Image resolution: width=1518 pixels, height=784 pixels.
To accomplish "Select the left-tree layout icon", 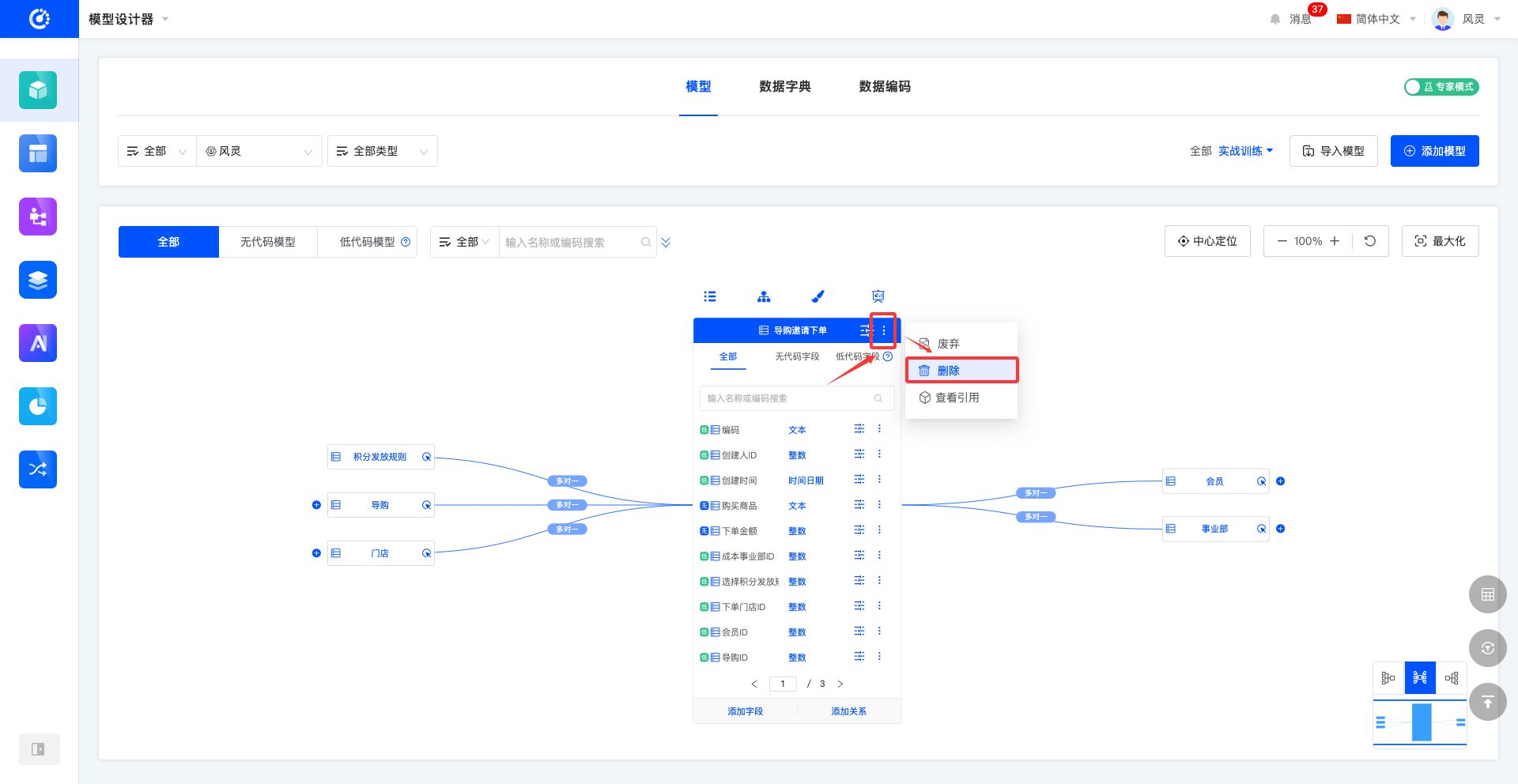I will click(x=1388, y=678).
